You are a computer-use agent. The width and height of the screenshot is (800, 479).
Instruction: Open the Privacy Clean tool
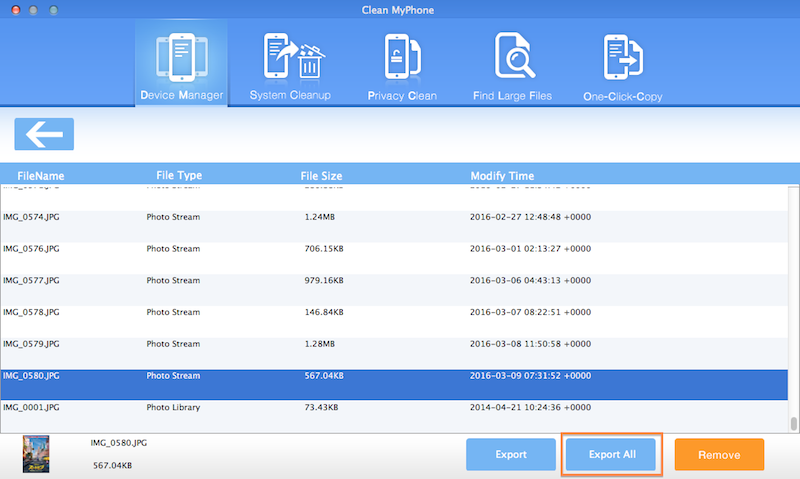pyautogui.click(x=402, y=66)
